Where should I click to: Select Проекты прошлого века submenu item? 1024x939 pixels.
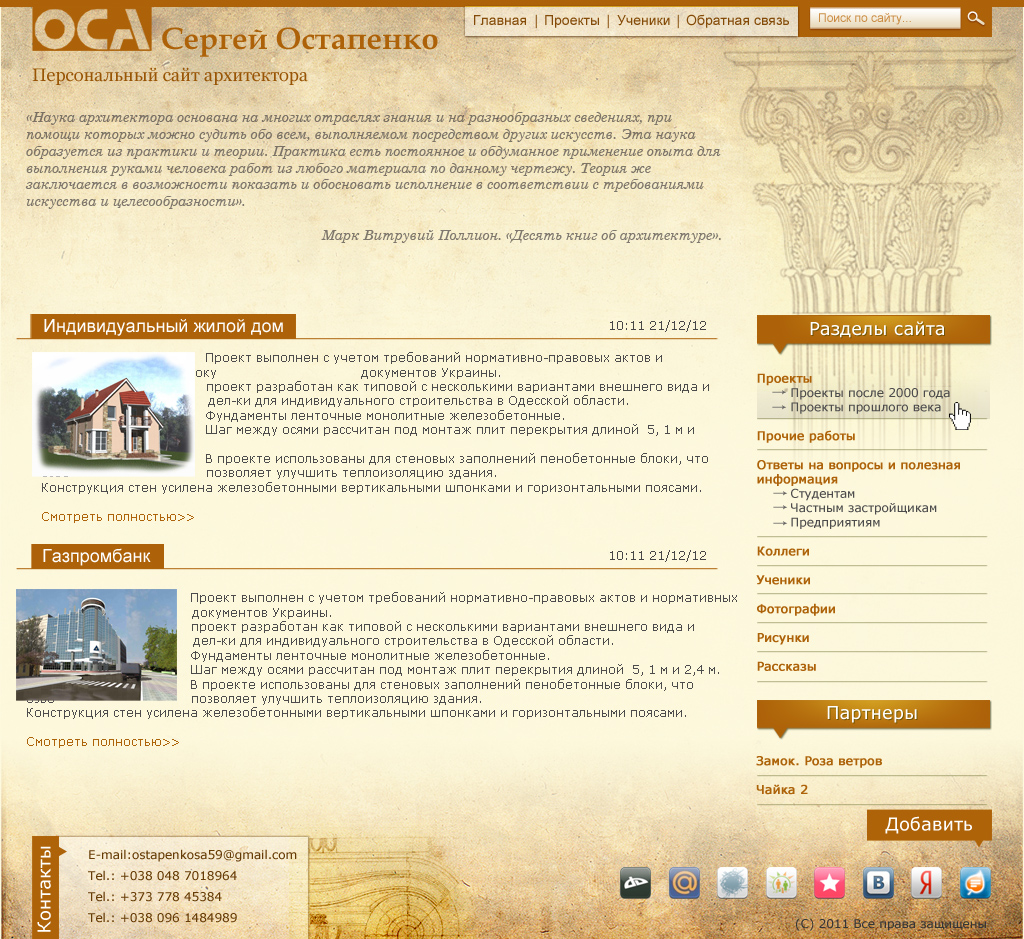[864, 407]
